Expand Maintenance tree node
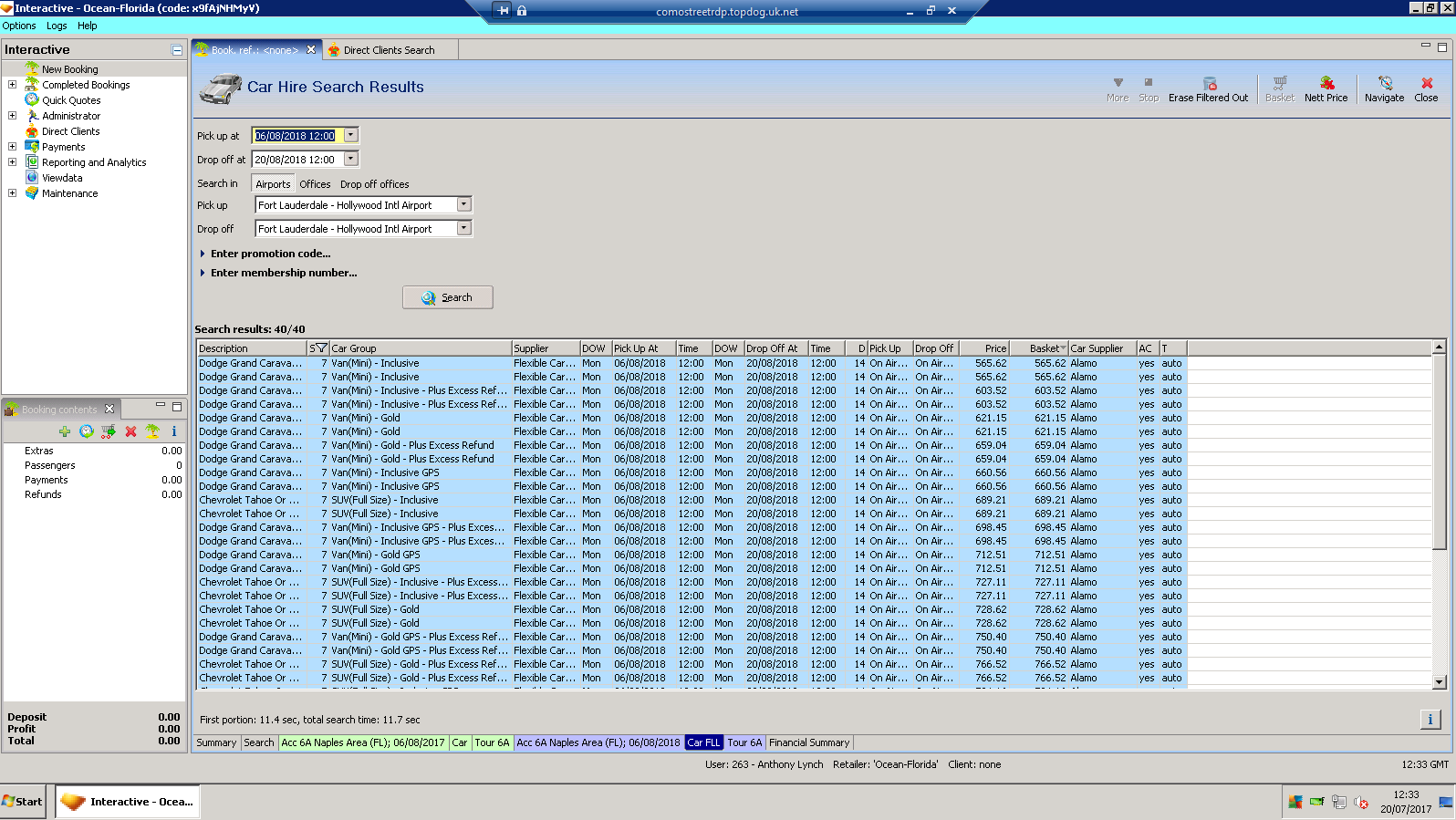 tap(12, 192)
